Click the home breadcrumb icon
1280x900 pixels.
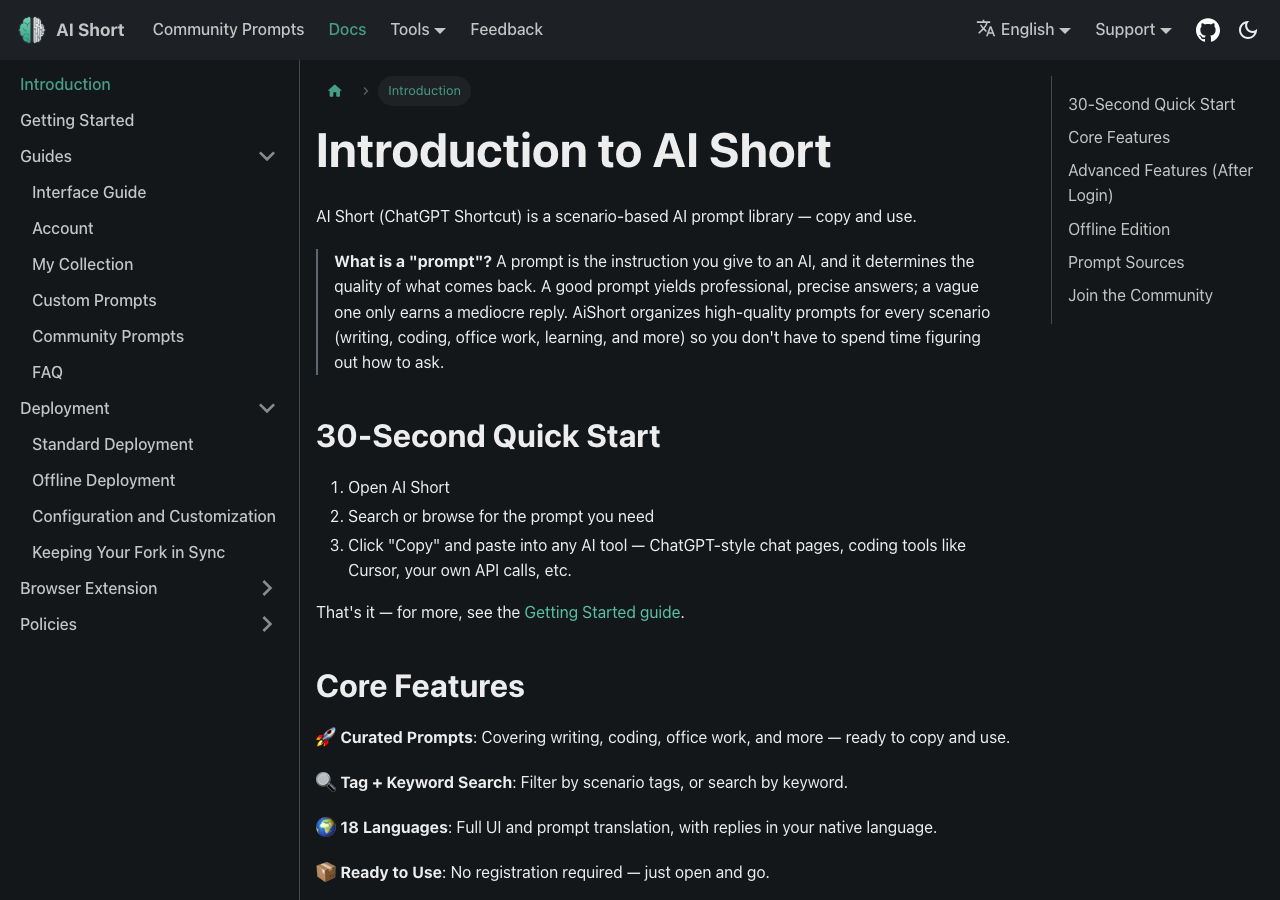(x=335, y=91)
